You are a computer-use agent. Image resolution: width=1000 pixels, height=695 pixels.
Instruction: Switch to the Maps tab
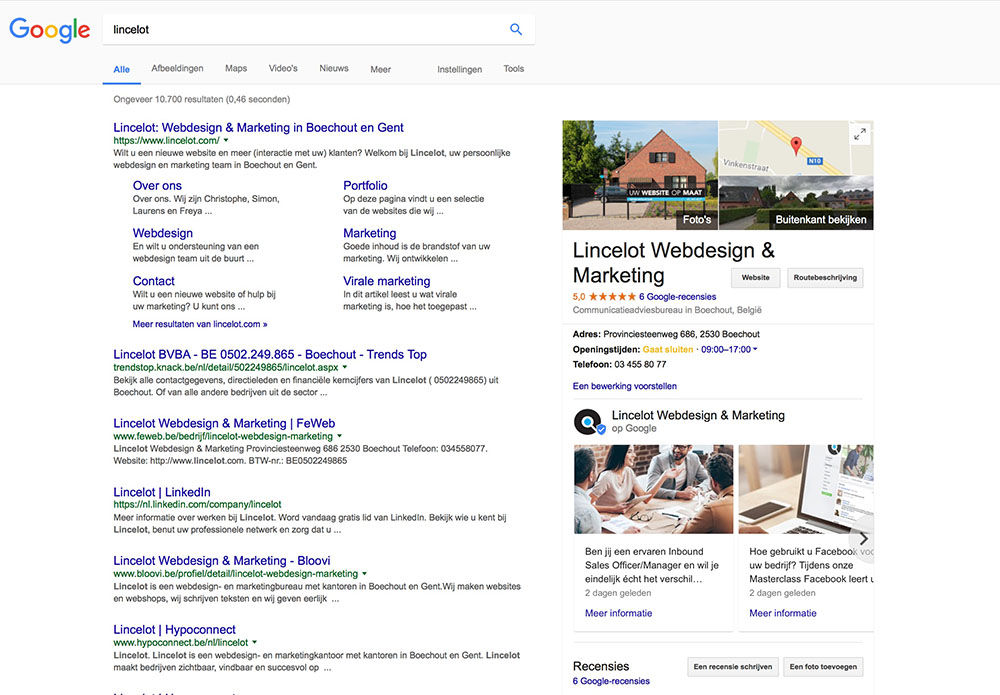pyautogui.click(x=236, y=69)
